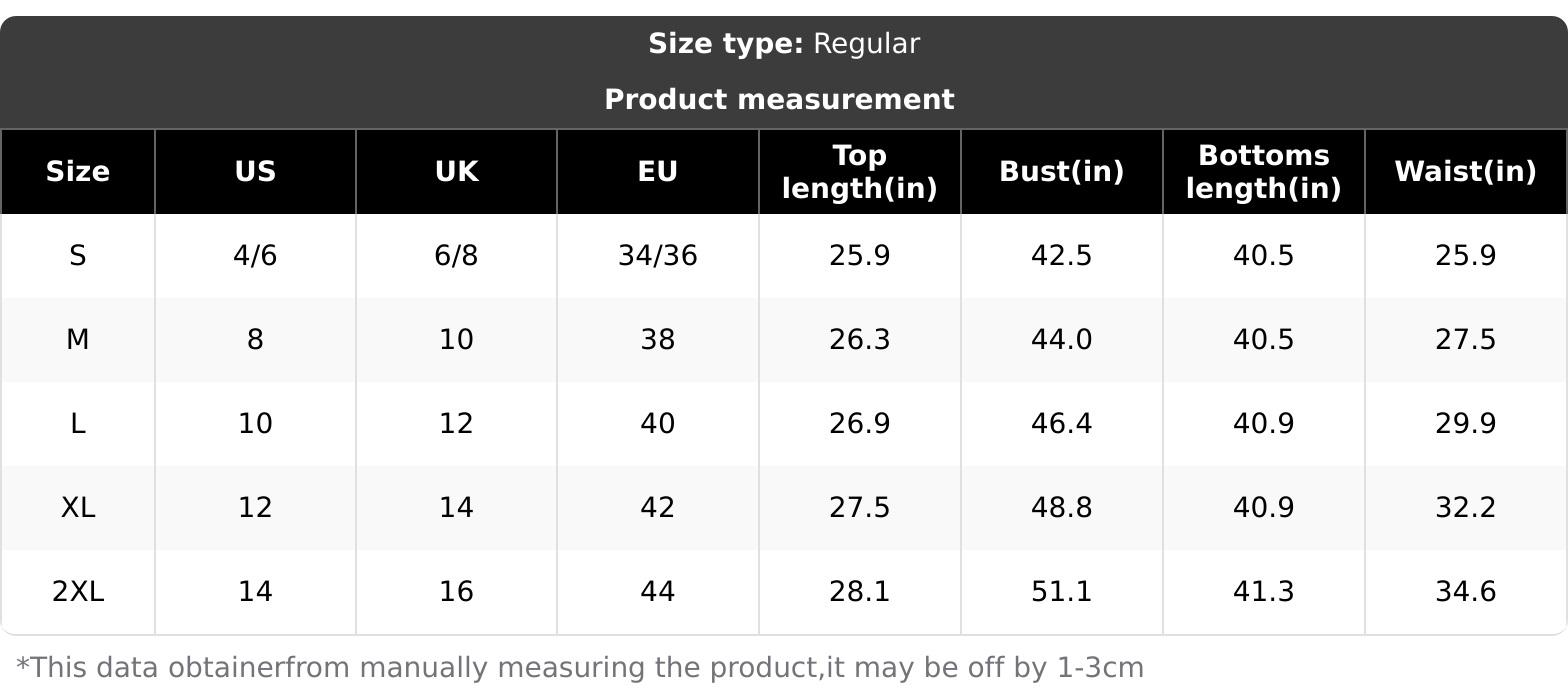Click the Bottoms length(in) column header
The height and width of the screenshot is (700, 1568).
1263,172
